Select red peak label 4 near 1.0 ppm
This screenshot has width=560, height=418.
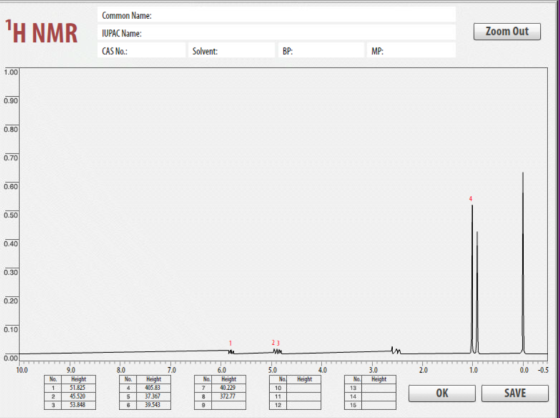click(x=471, y=199)
